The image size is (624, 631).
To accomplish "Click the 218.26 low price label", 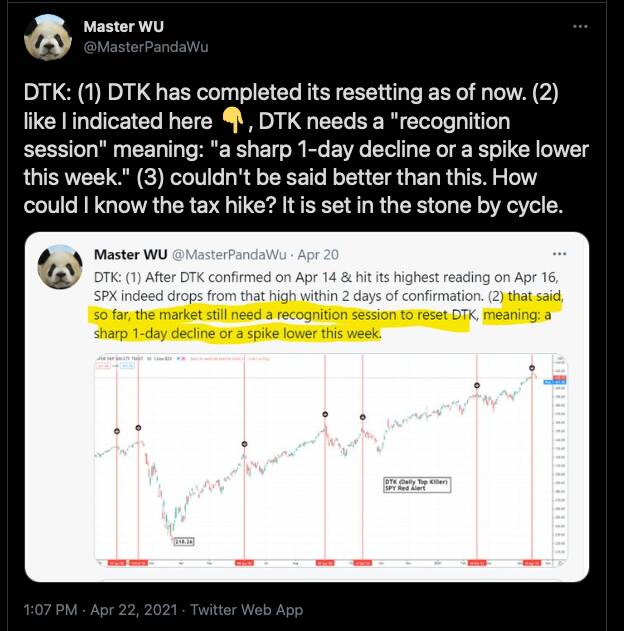I will [x=184, y=542].
